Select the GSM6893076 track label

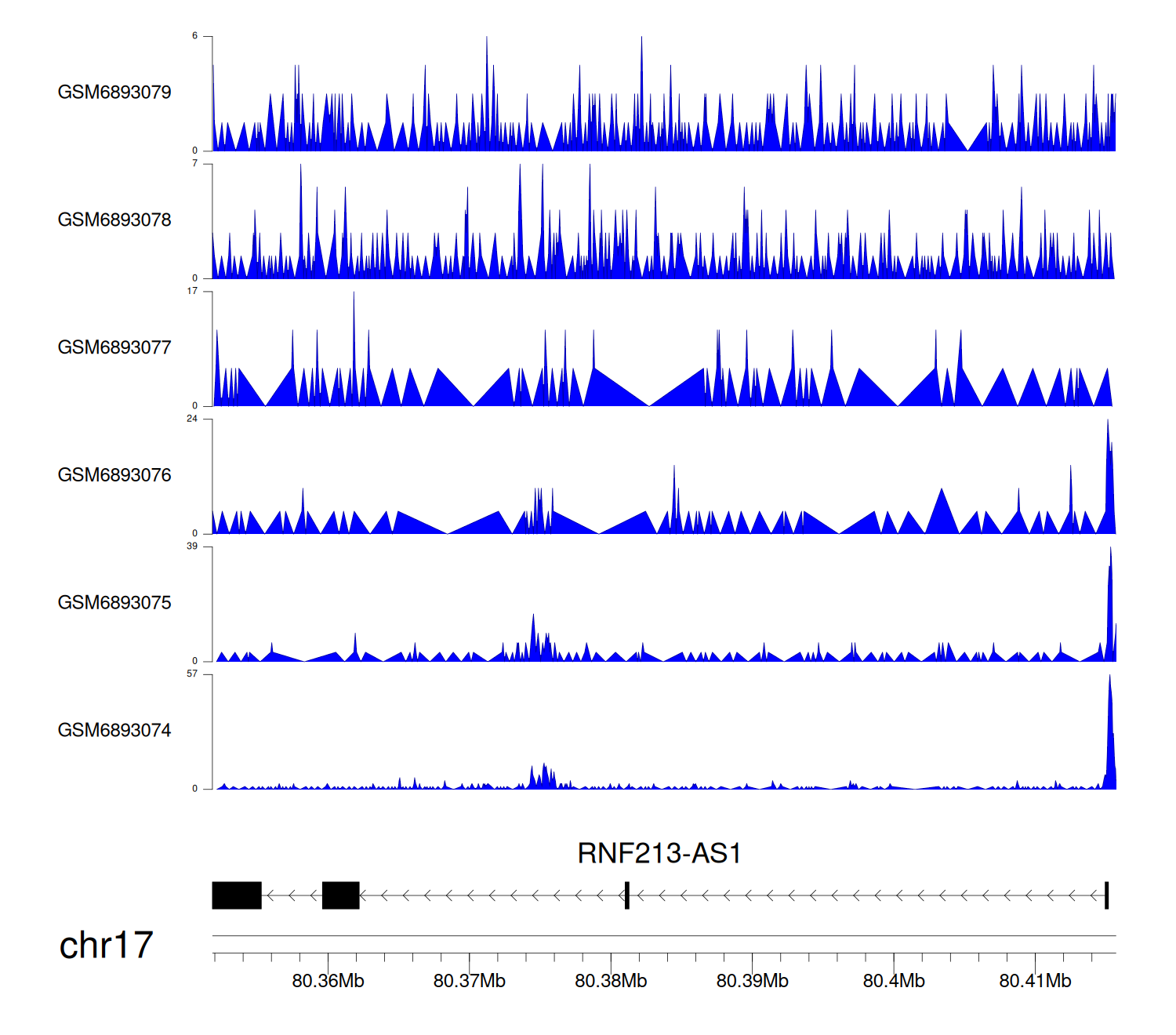coord(114,475)
